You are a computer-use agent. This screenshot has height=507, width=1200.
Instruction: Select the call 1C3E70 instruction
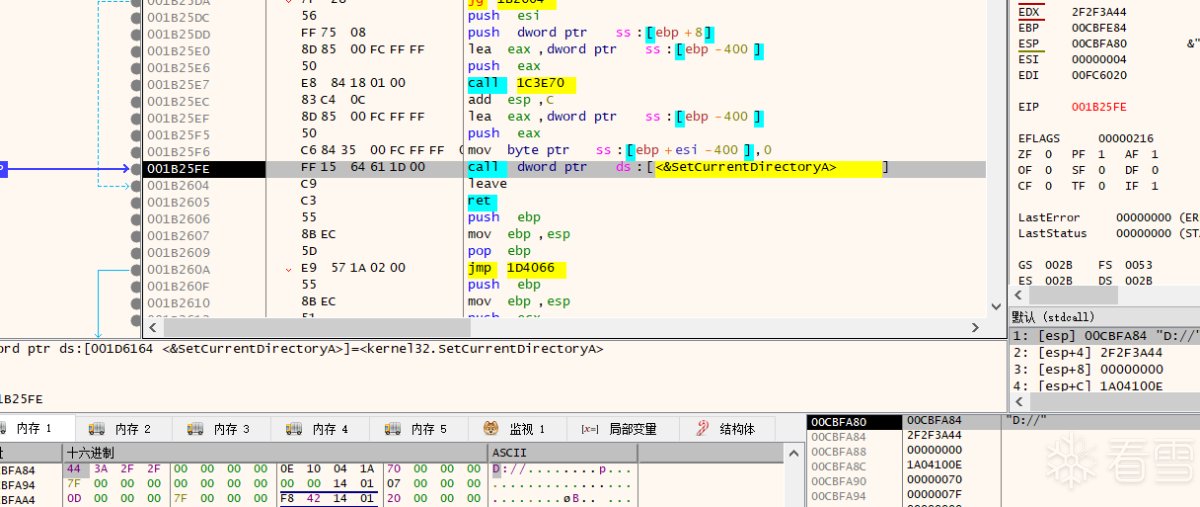(x=524, y=84)
